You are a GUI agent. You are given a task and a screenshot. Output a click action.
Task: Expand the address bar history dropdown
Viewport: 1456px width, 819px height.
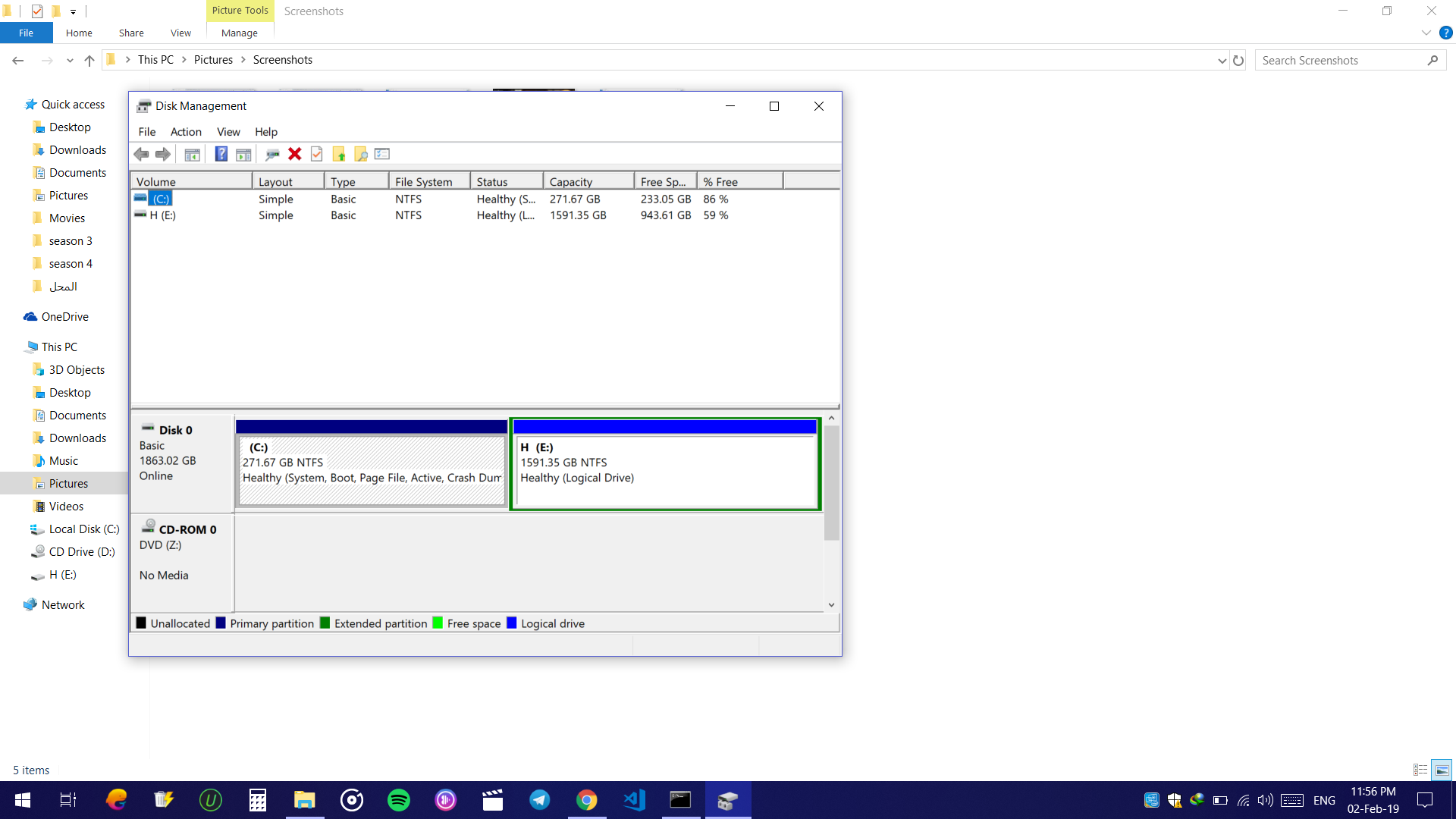(x=1222, y=61)
